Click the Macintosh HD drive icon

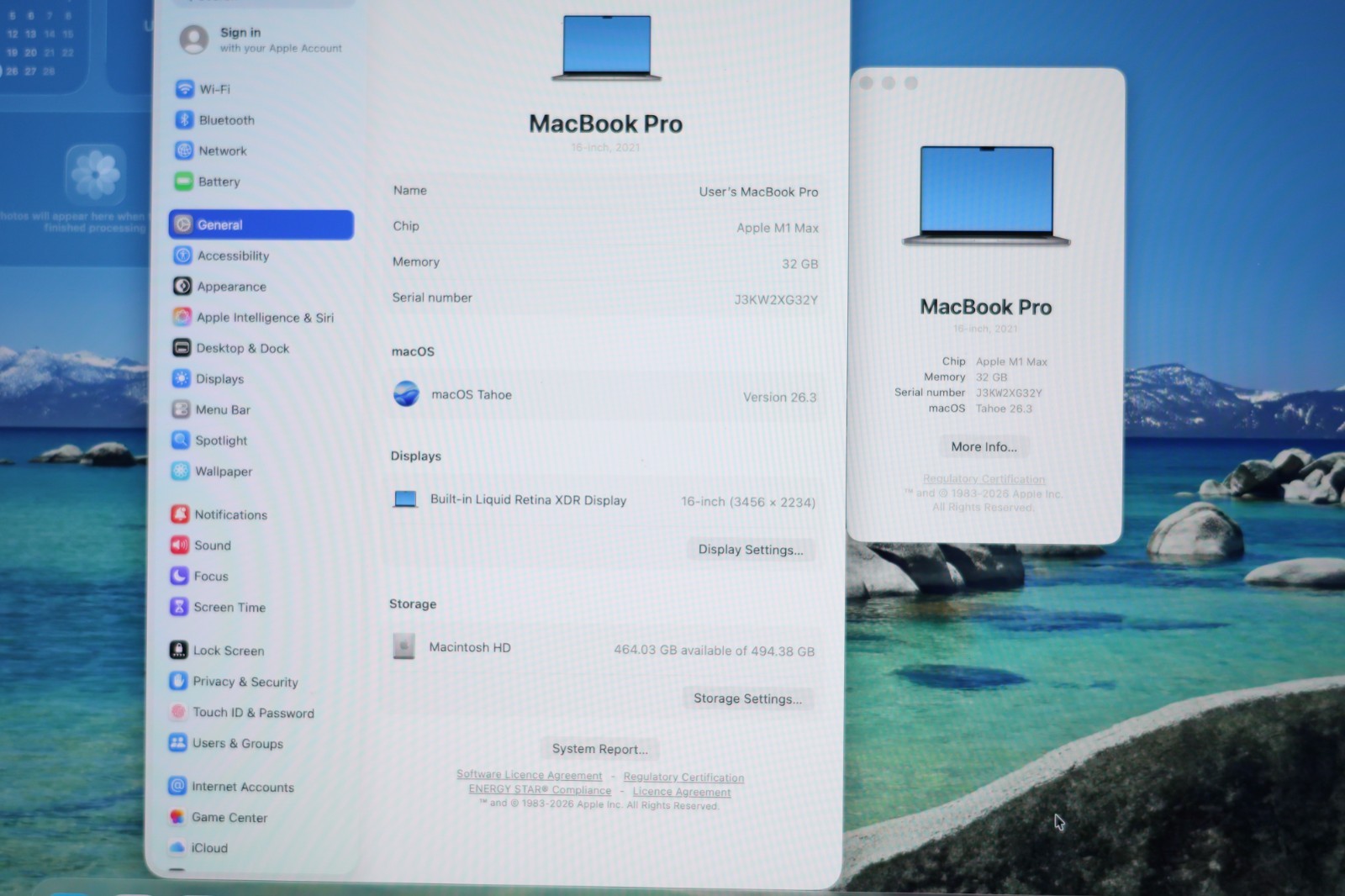[403, 646]
